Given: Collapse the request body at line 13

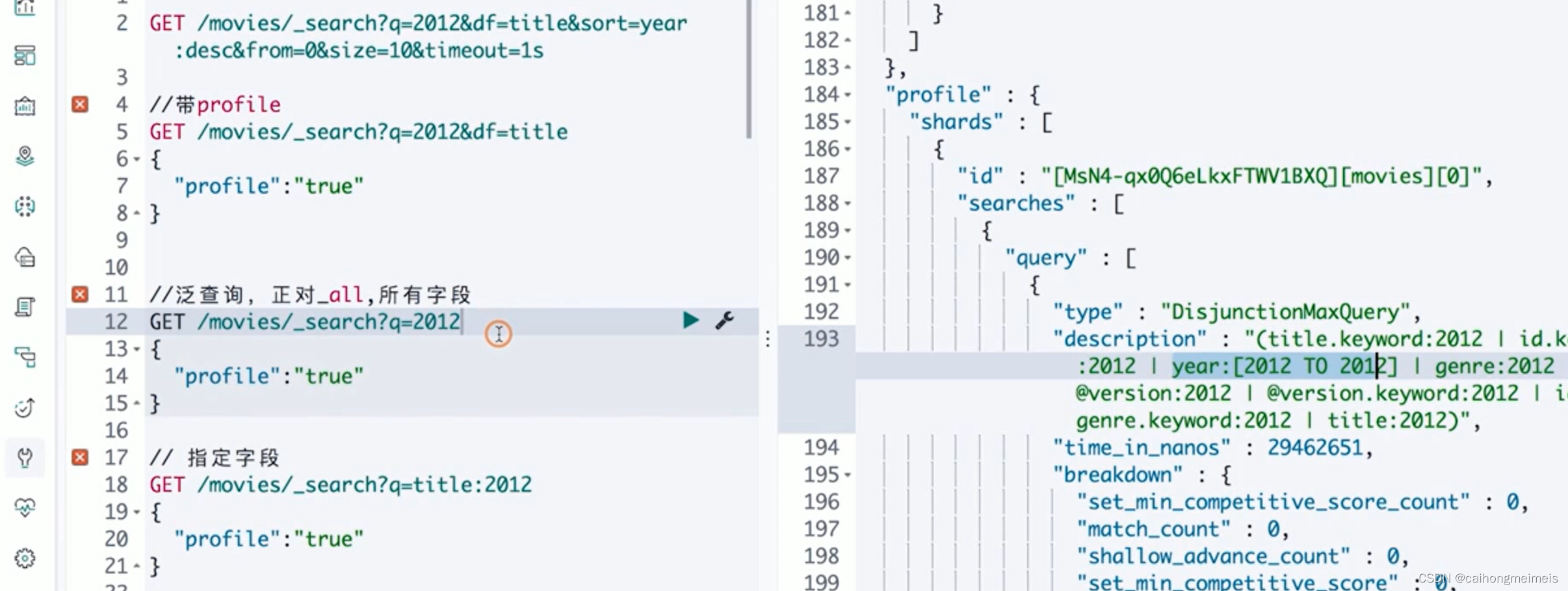Looking at the screenshot, I should [137, 349].
